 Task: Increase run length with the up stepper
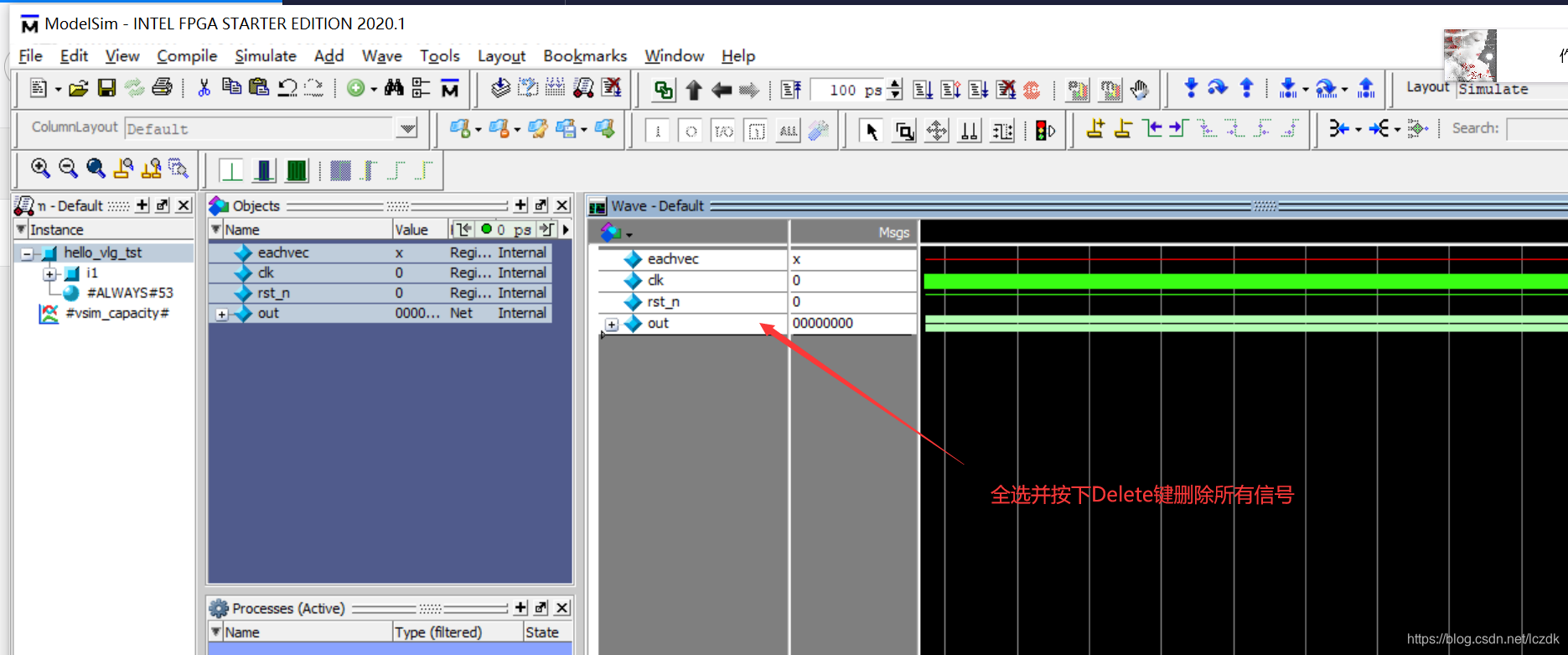pyautogui.click(x=895, y=84)
